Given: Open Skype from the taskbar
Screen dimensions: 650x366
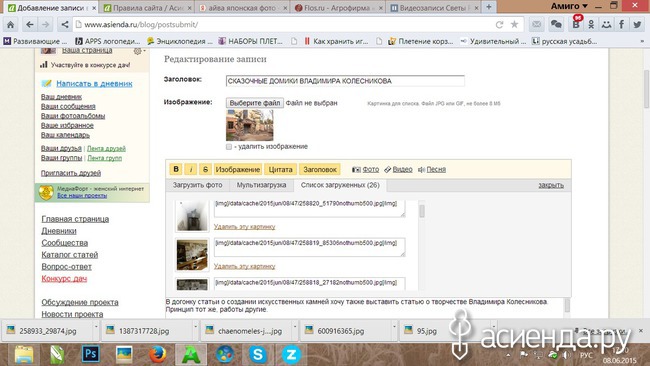Looking at the screenshot, I should [x=257, y=355].
